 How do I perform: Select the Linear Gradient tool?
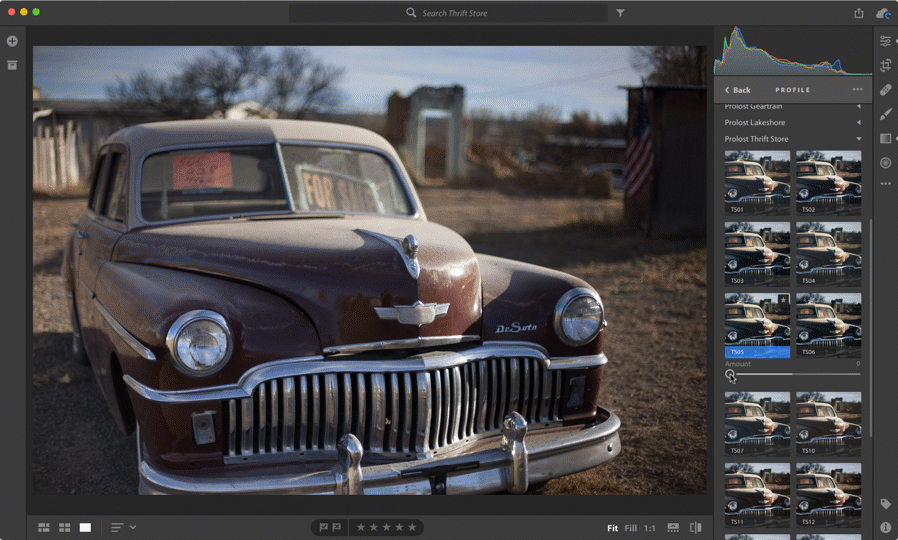pos(885,139)
